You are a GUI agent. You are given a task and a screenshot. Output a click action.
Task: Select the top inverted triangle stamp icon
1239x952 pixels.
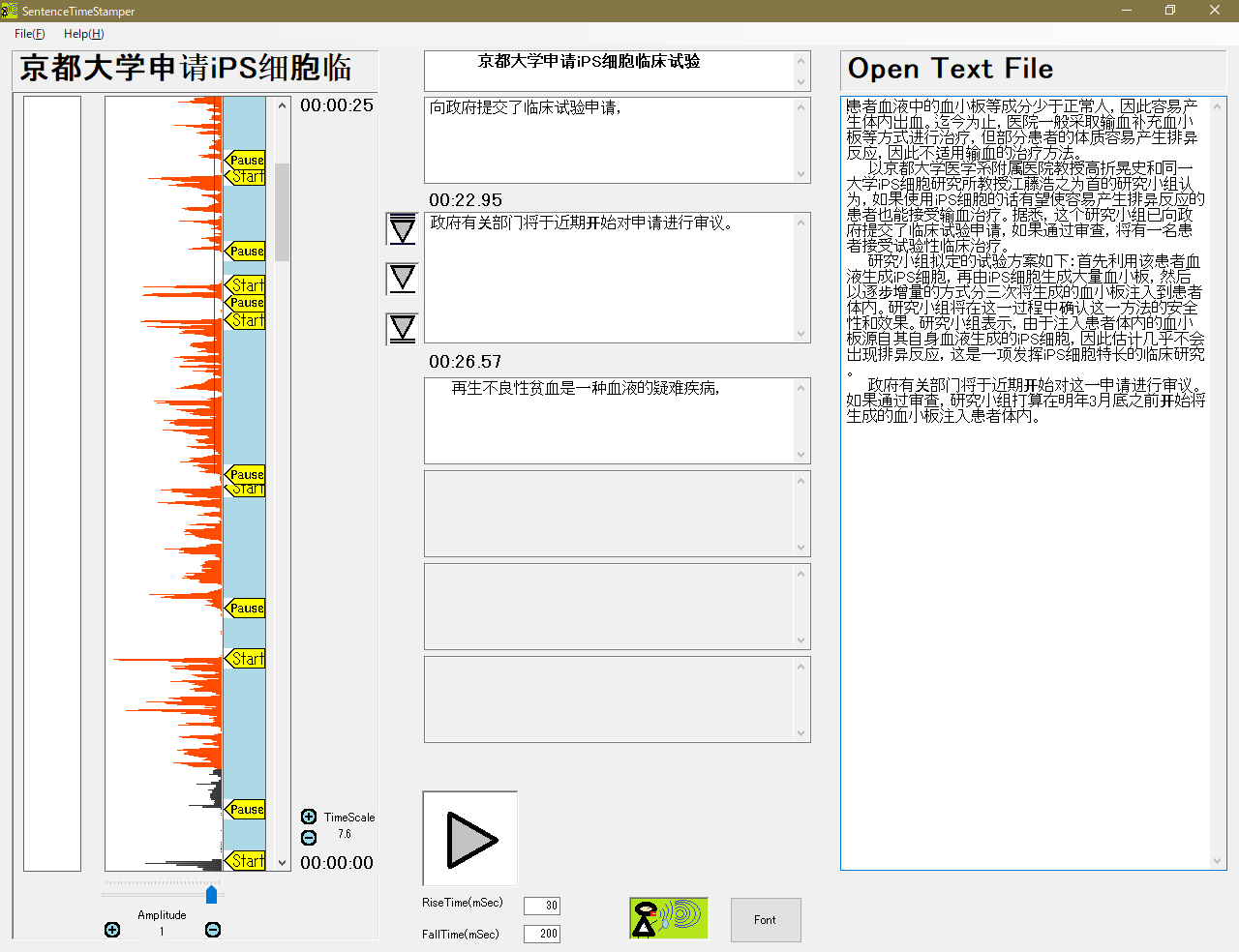point(402,226)
